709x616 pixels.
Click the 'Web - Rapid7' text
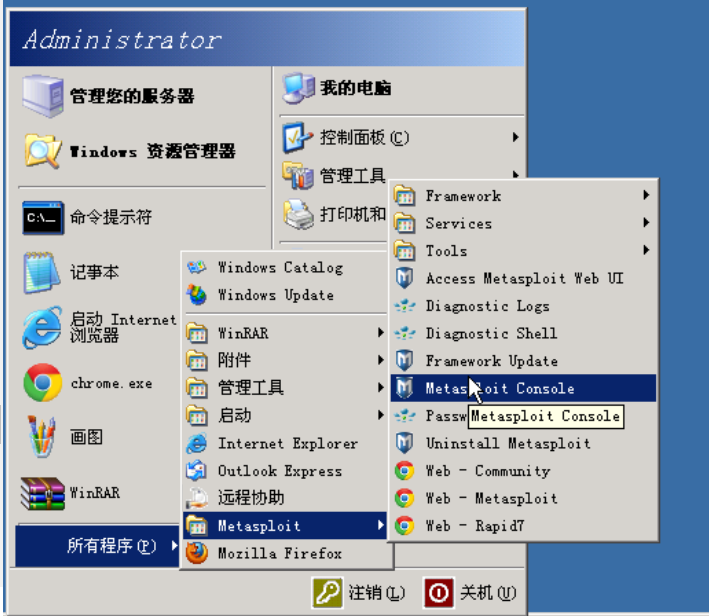[475, 526]
